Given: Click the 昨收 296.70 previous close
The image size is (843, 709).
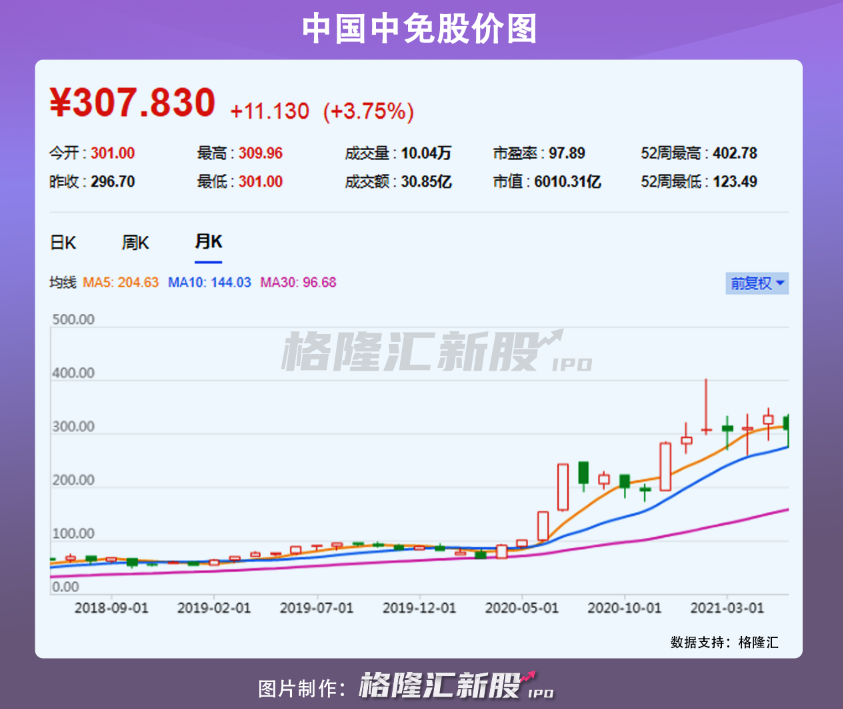Looking at the screenshot, I should click(92, 182).
